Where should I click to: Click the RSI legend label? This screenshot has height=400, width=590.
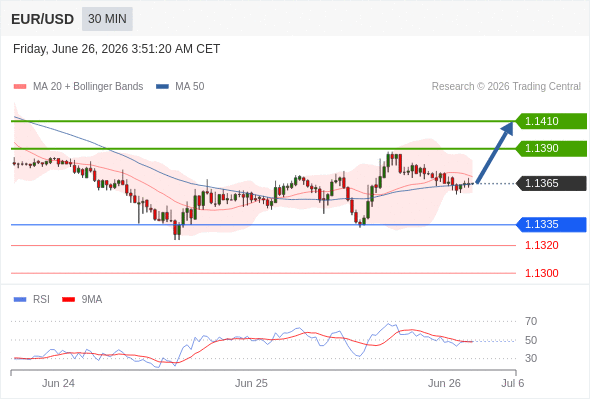point(41,300)
